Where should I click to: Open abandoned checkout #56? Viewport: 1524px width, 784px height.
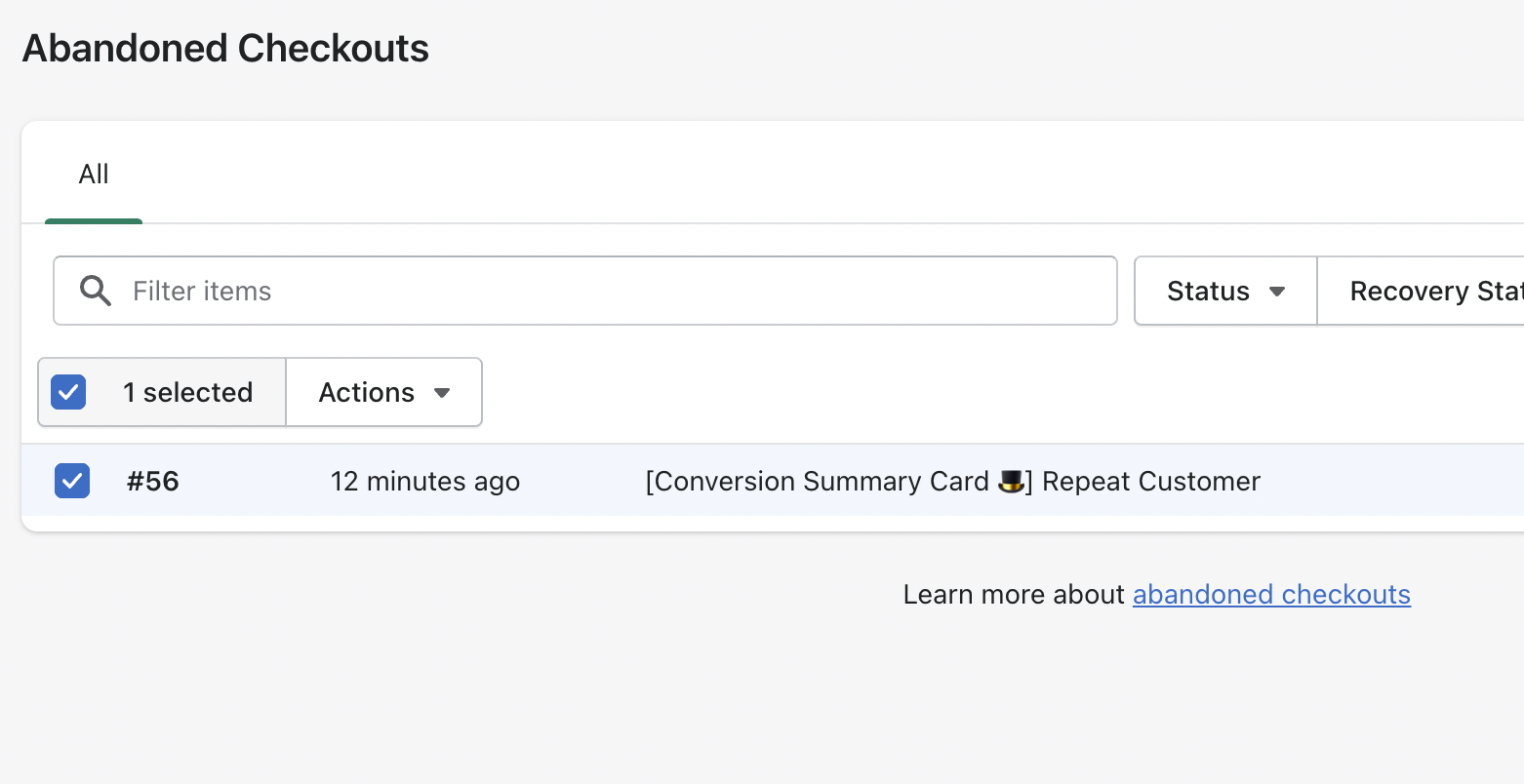153,482
